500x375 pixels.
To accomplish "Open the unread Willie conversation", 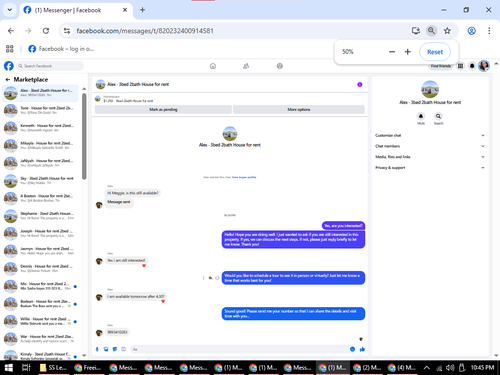I will [41, 321].
